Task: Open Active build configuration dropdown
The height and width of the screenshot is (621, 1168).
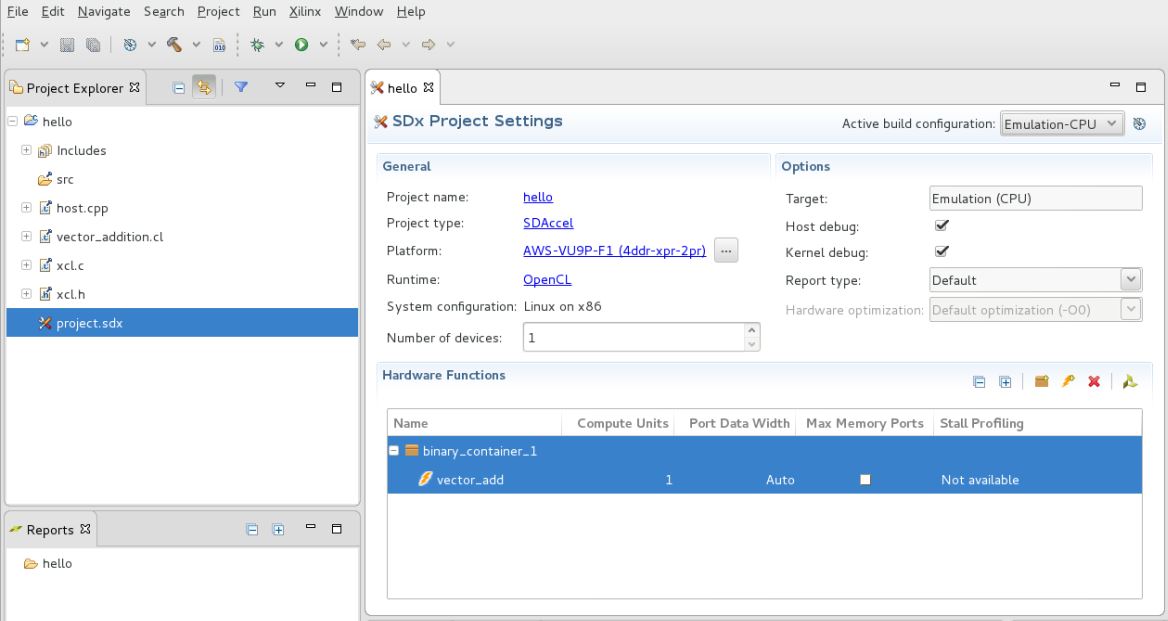Action: pyautogui.click(x=1062, y=124)
